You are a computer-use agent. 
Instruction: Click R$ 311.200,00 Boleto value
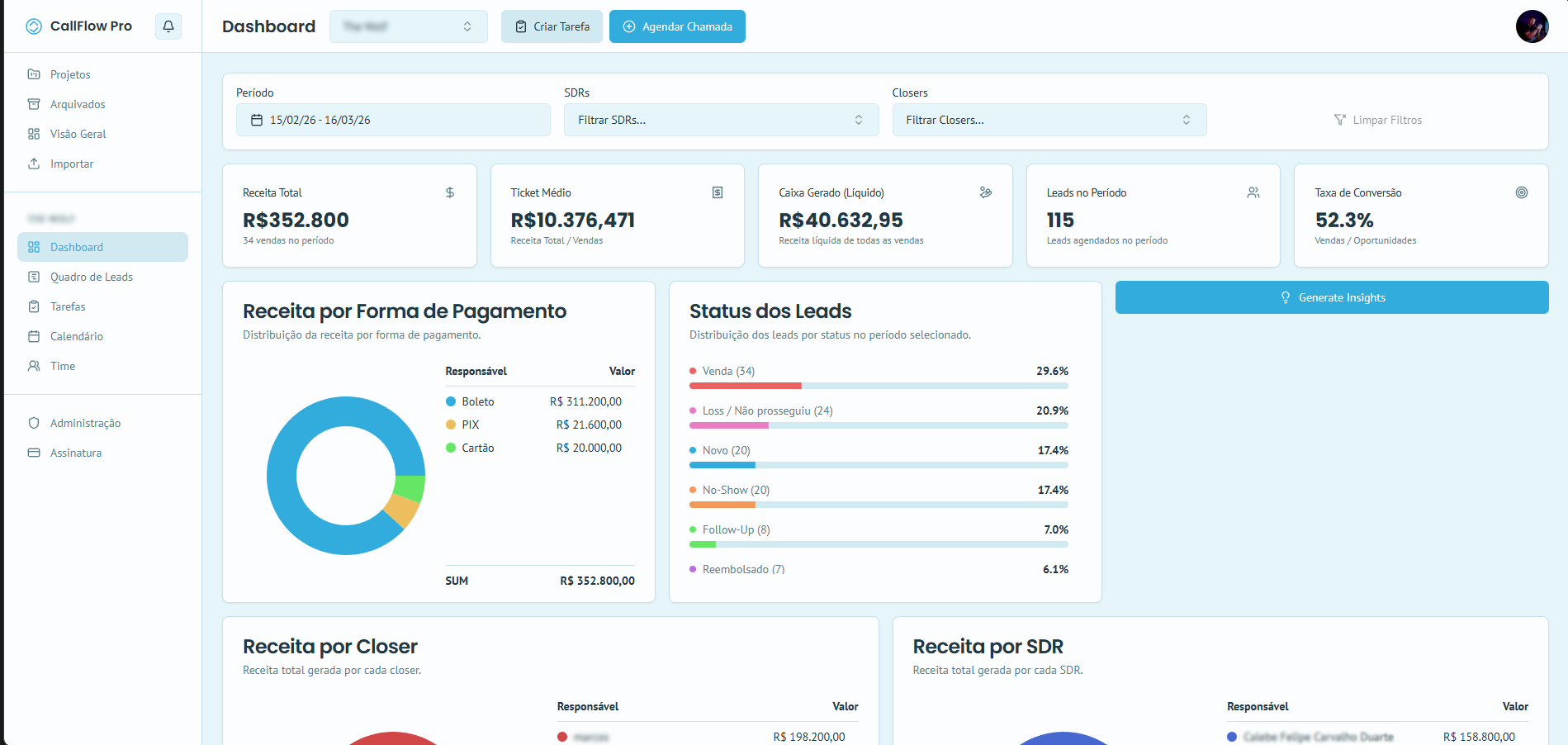click(x=585, y=401)
